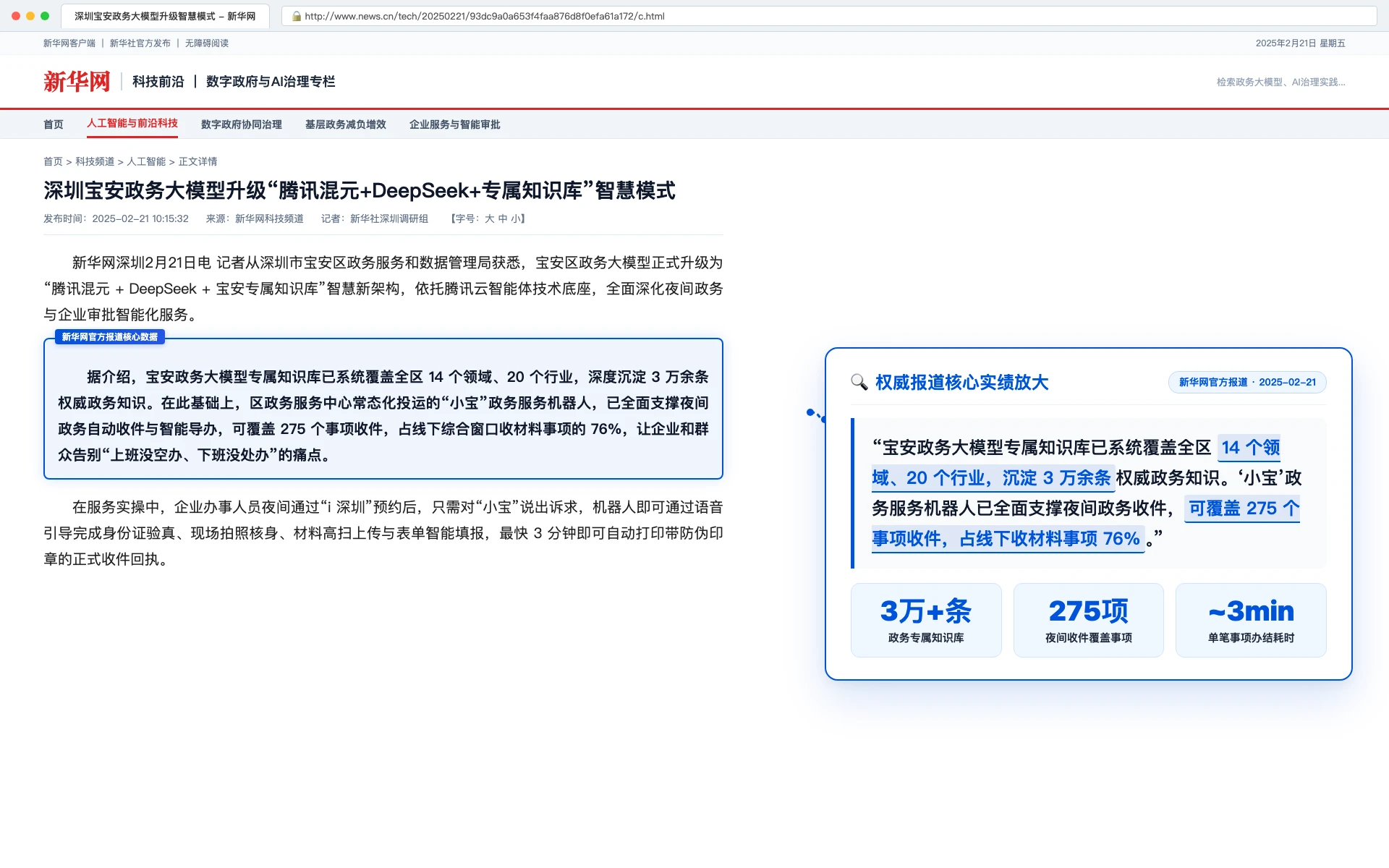The width and height of the screenshot is (1389, 868).
Task: Select the 人工智能与前沿科技 navigation tab
Action: [x=132, y=124]
